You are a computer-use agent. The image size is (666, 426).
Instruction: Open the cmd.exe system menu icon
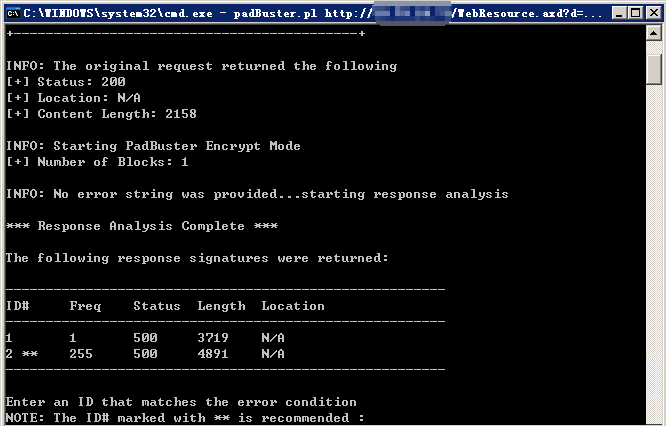[x=13, y=13]
